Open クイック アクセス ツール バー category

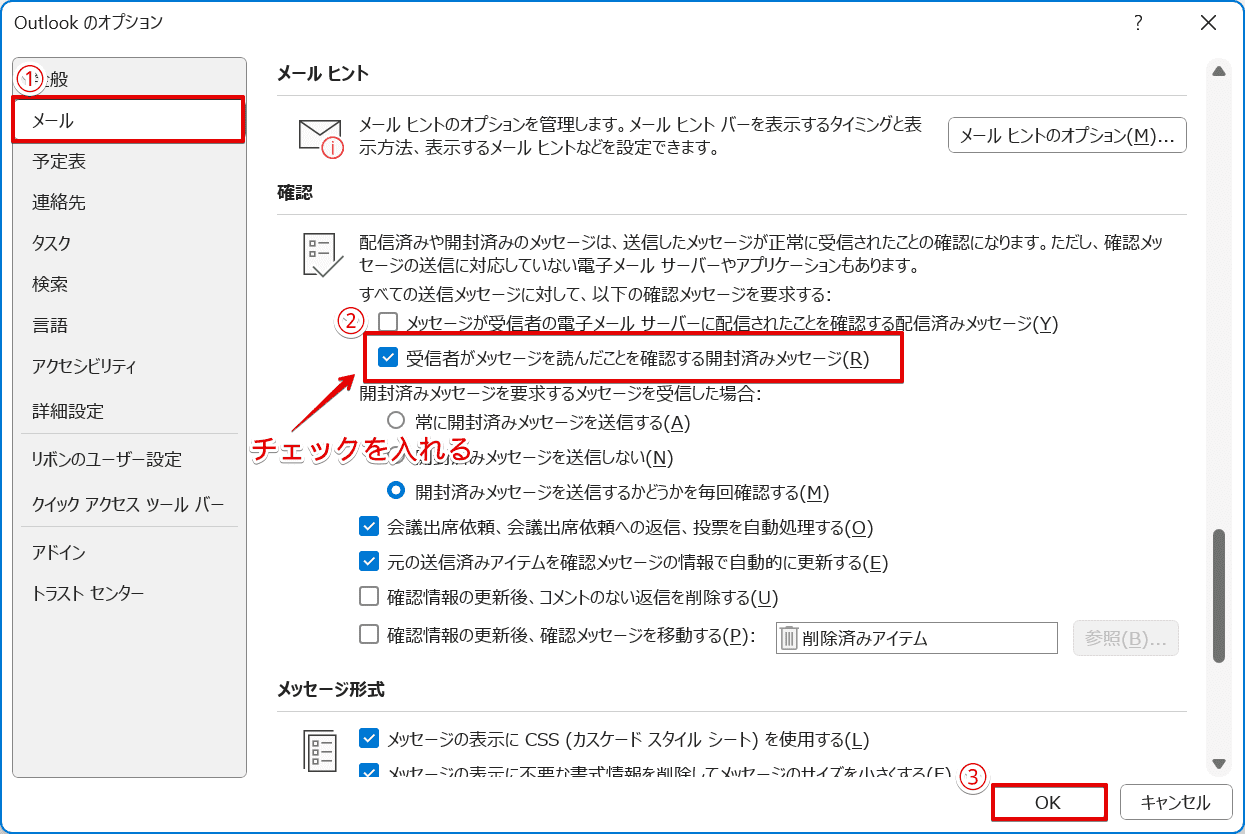(x=129, y=504)
